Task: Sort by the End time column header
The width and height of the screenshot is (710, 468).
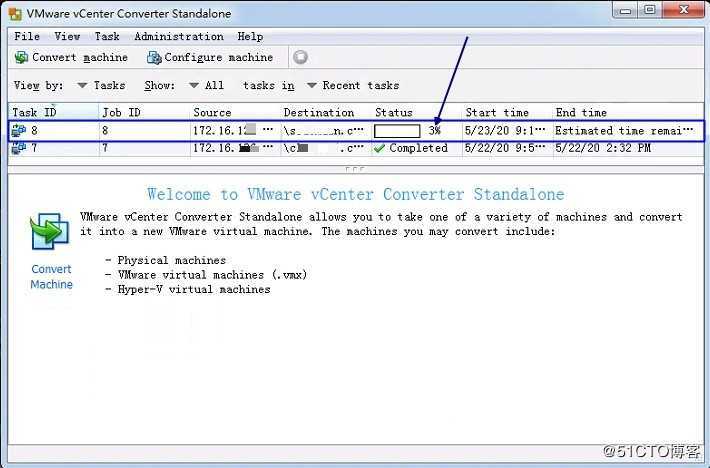Action: point(628,112)
